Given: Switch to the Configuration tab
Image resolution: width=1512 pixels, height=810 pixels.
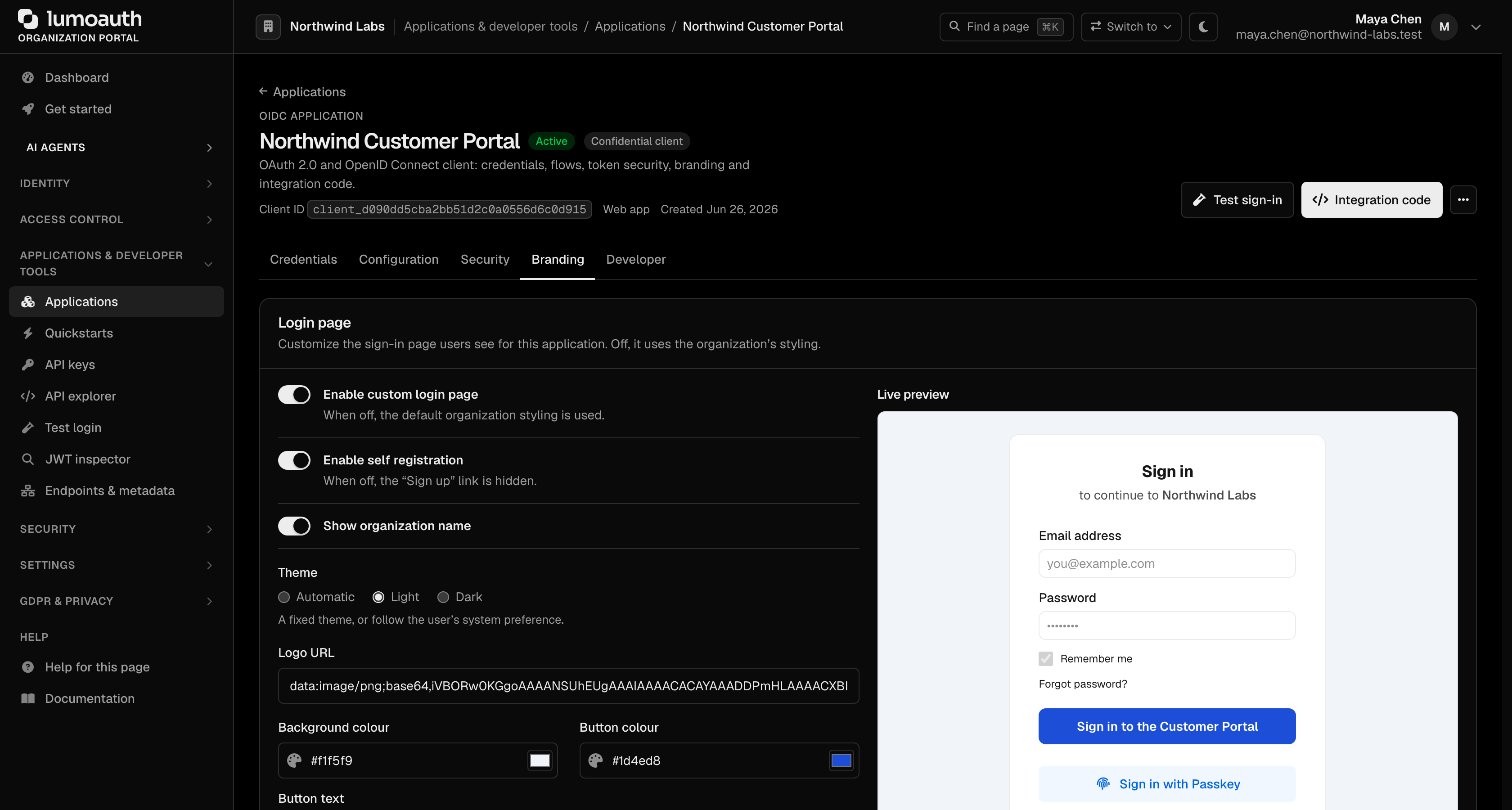Looking at the screenshot, I should pos(399,260).
